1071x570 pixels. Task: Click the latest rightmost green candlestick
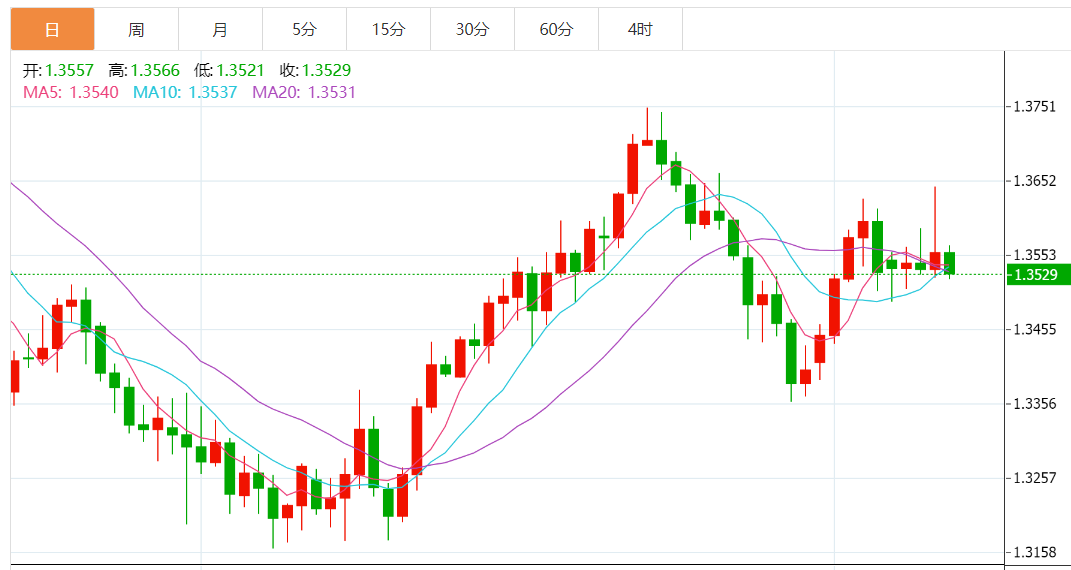949,263
